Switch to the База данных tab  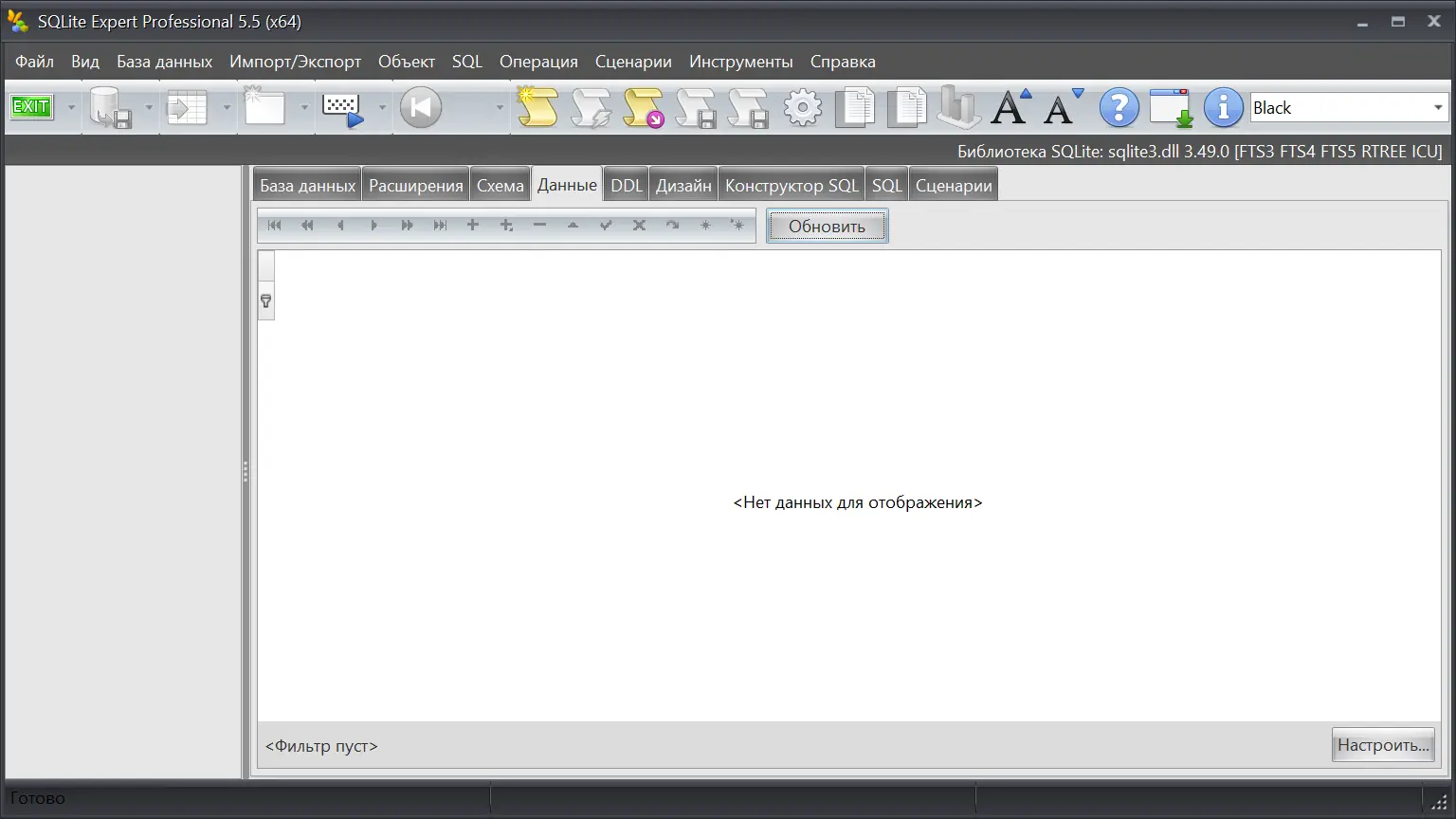click(x=307, y=186)
